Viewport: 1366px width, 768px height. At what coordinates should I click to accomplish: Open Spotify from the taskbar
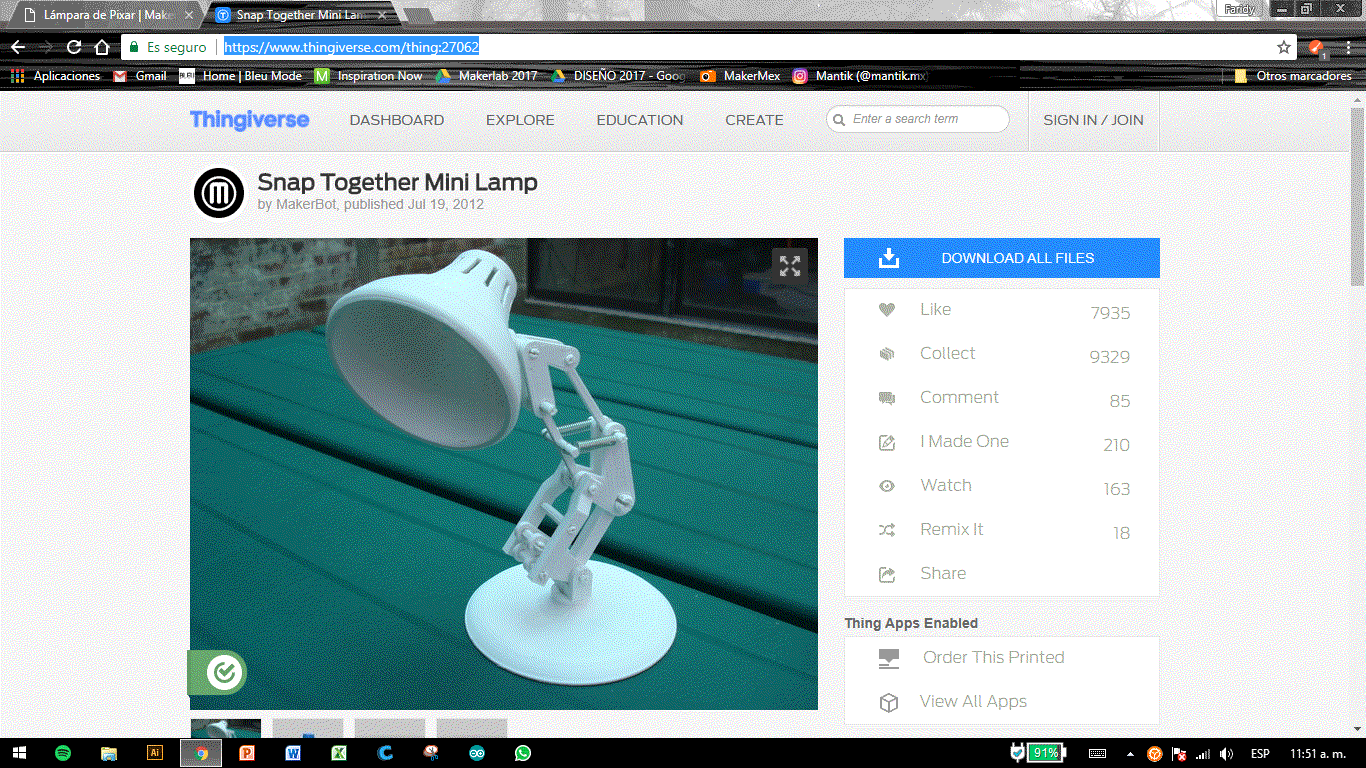click(x=63, y=753)
